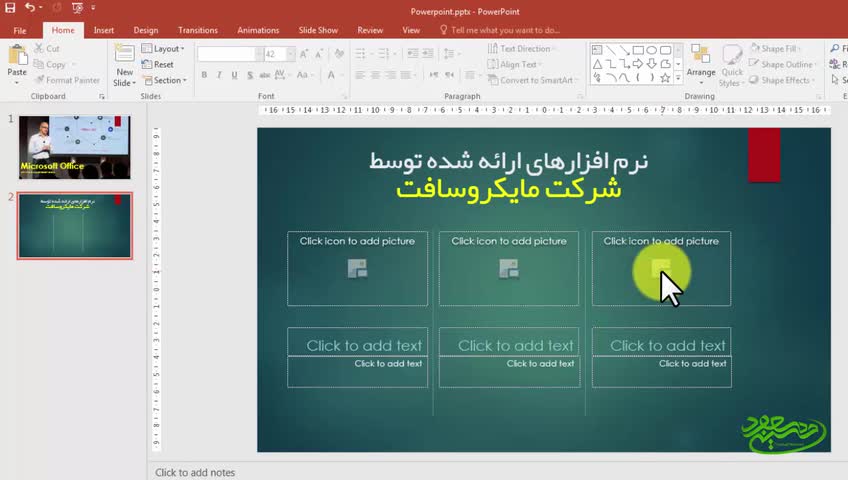
Task: Toggle Center paragraph alignment
Action: point(375,75)
